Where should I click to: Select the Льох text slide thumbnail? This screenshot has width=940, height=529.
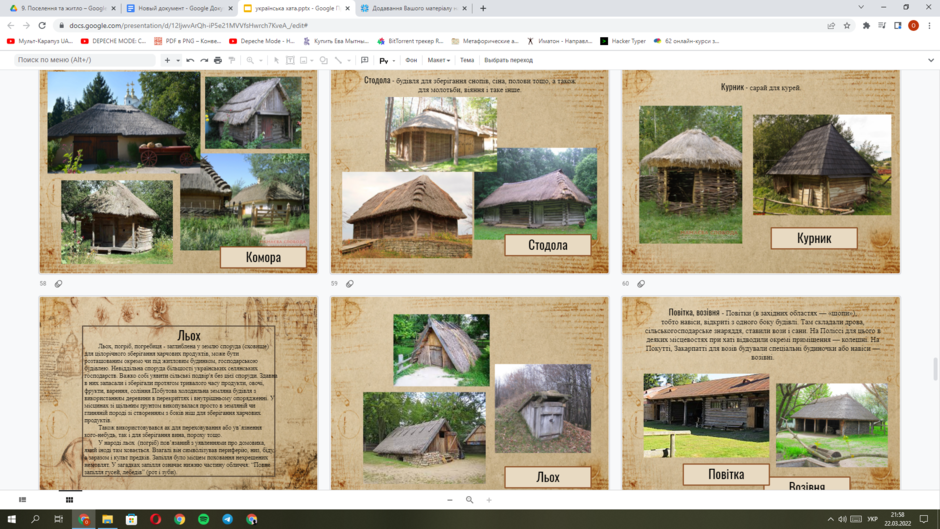tap(178, 393)
